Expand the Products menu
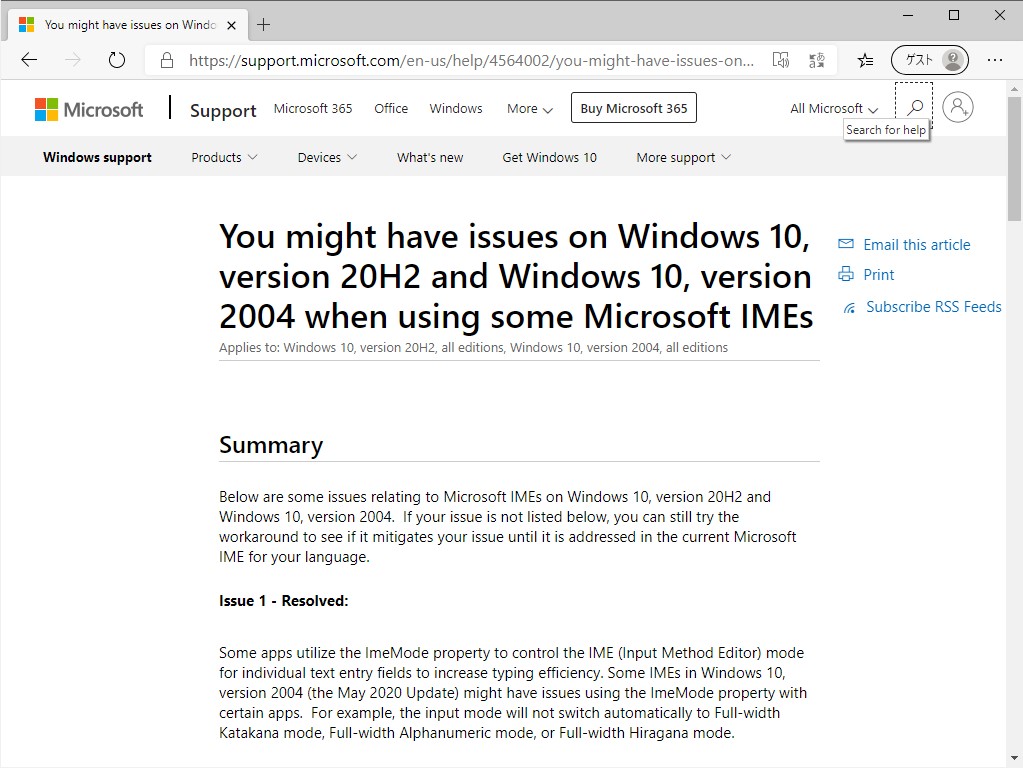 point(224,157)
